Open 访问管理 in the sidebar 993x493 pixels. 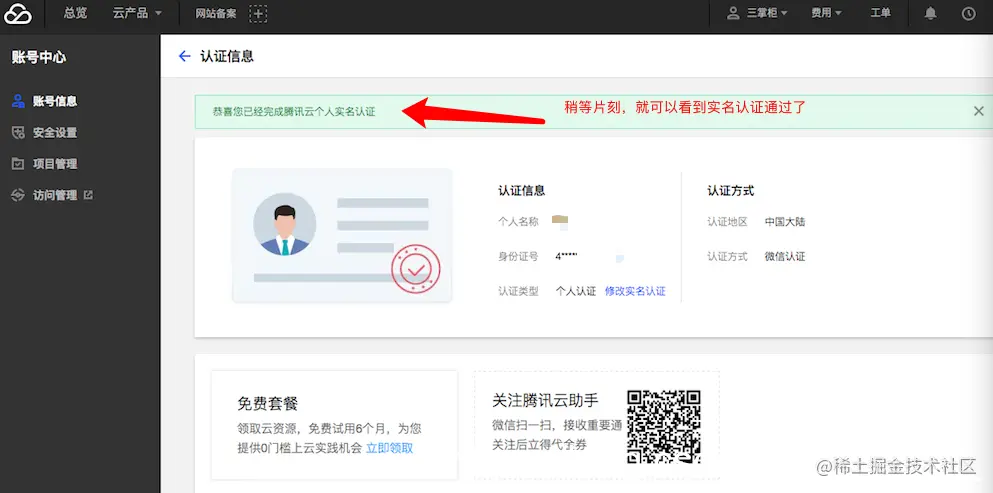click(55, 196)
